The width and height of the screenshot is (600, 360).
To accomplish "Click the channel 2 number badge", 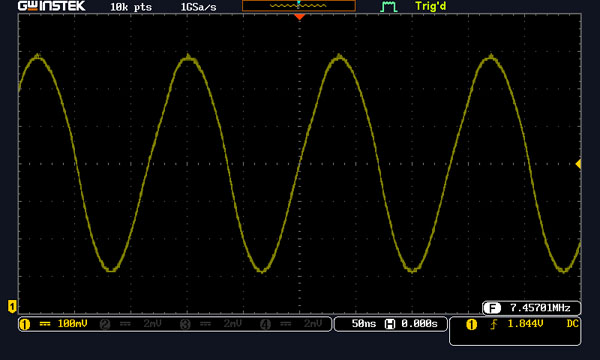I will coord(105,324).
